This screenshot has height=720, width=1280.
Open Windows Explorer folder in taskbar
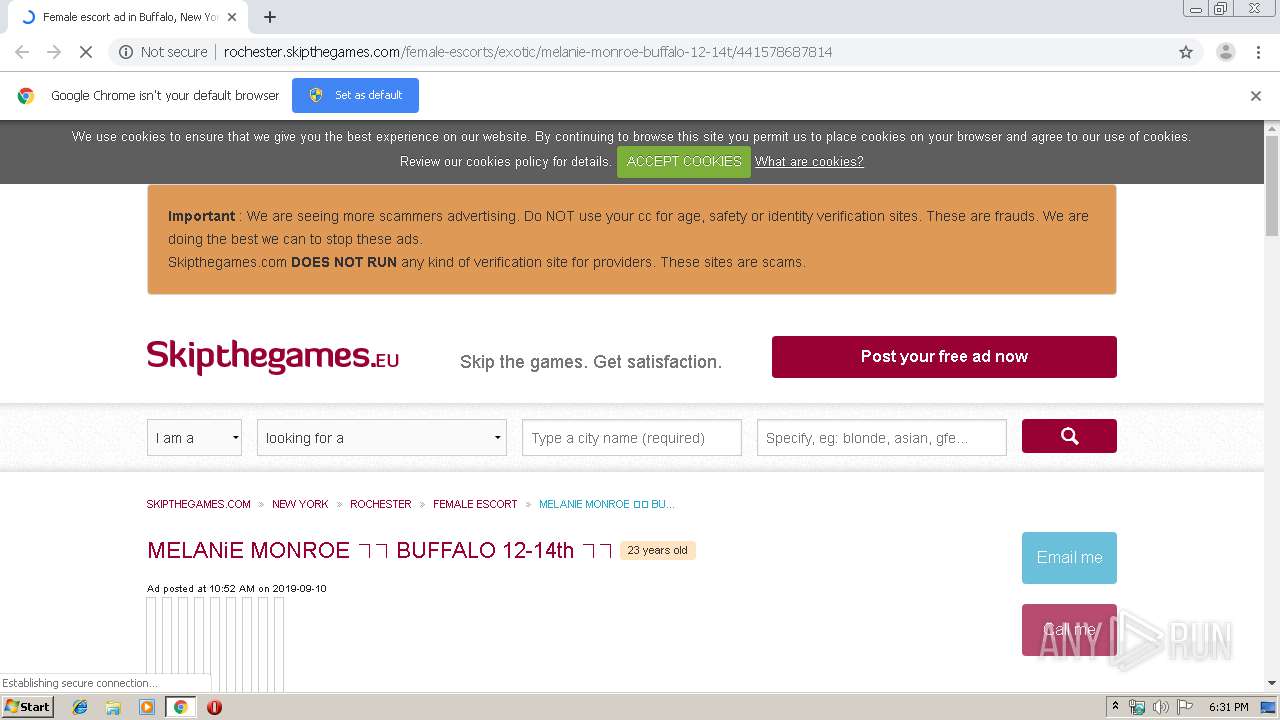pos(113,707)
